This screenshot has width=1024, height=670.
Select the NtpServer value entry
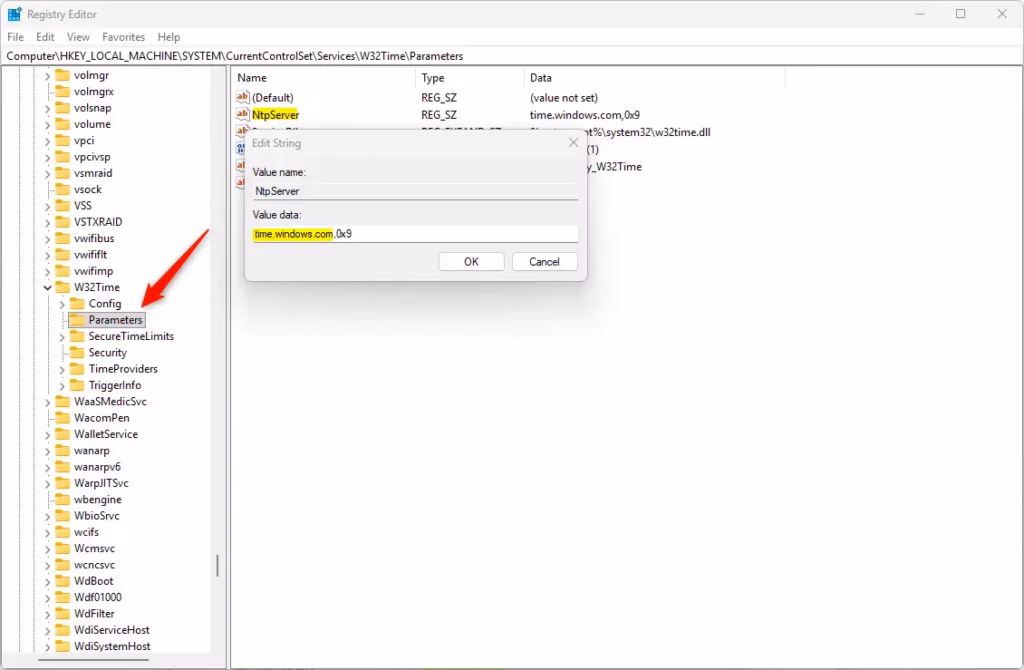tap(276, 115)
